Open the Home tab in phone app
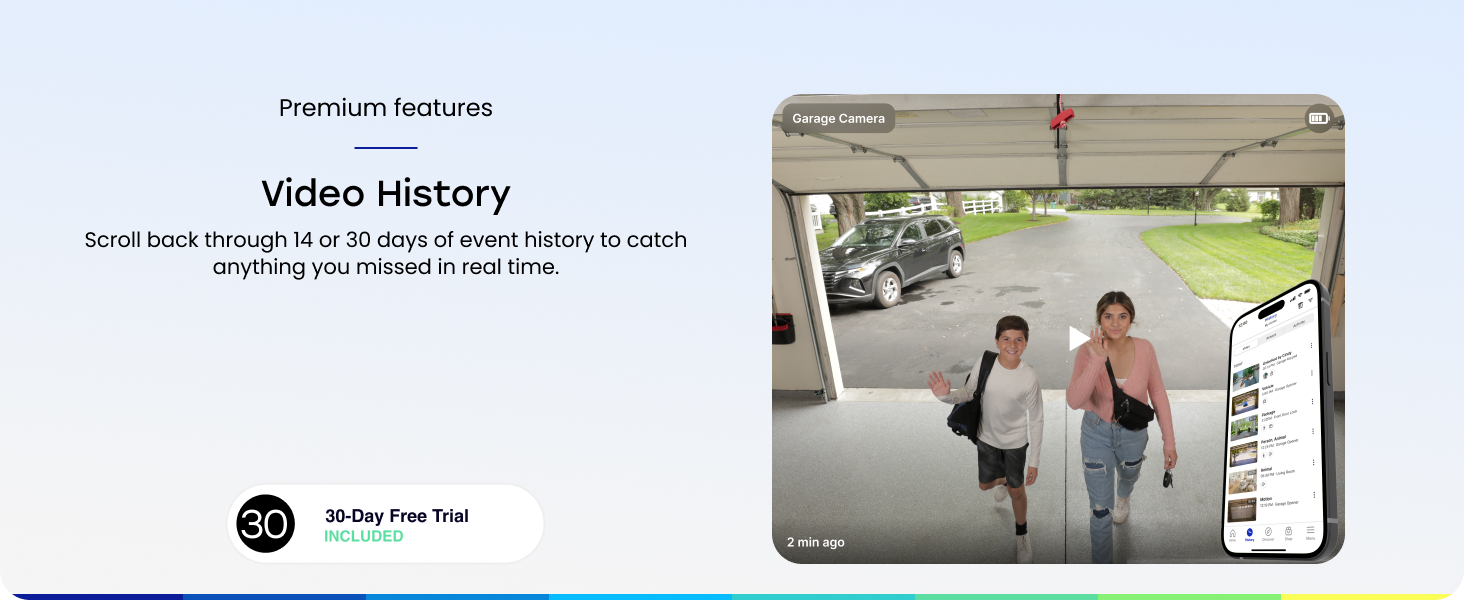 click(x=1233, y=535)
